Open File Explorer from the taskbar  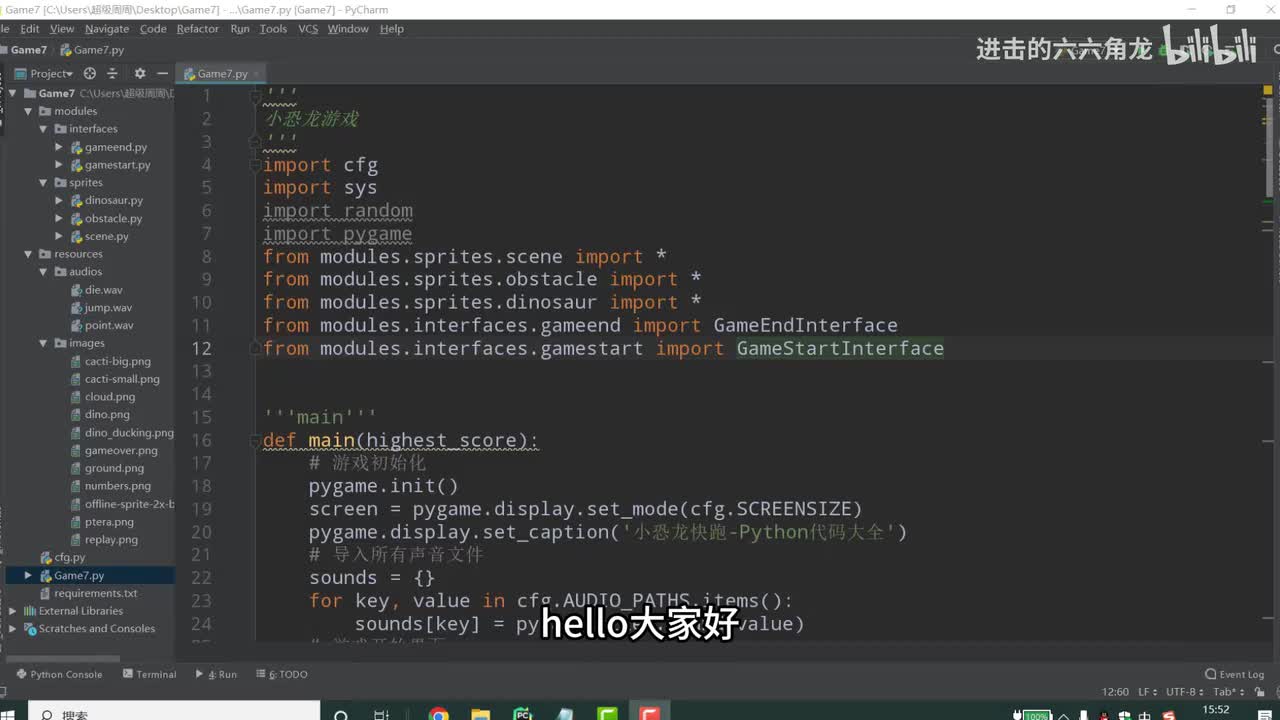[x=481, y=714]
